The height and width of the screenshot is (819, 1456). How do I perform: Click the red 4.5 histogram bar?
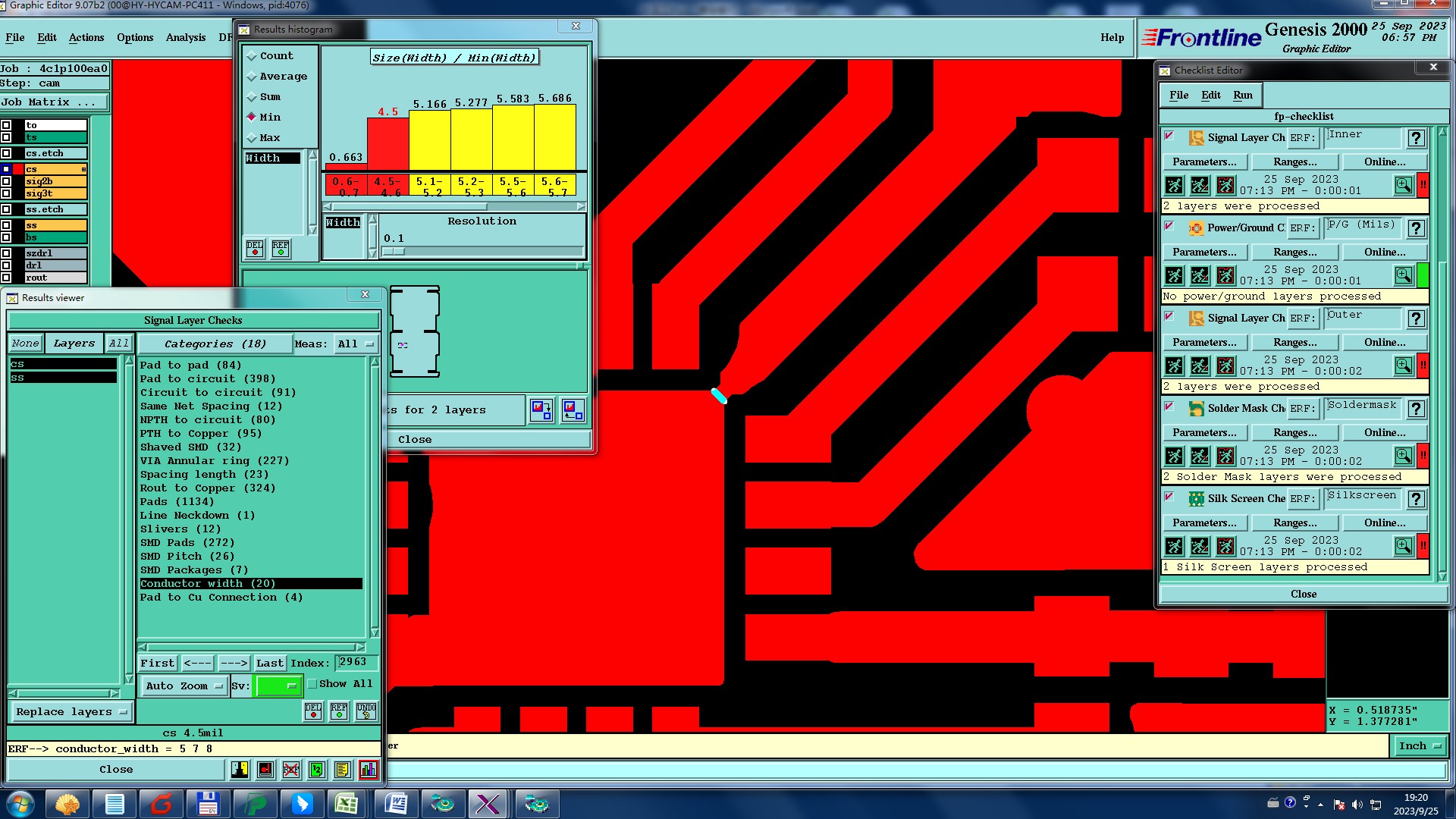[388, 144]
